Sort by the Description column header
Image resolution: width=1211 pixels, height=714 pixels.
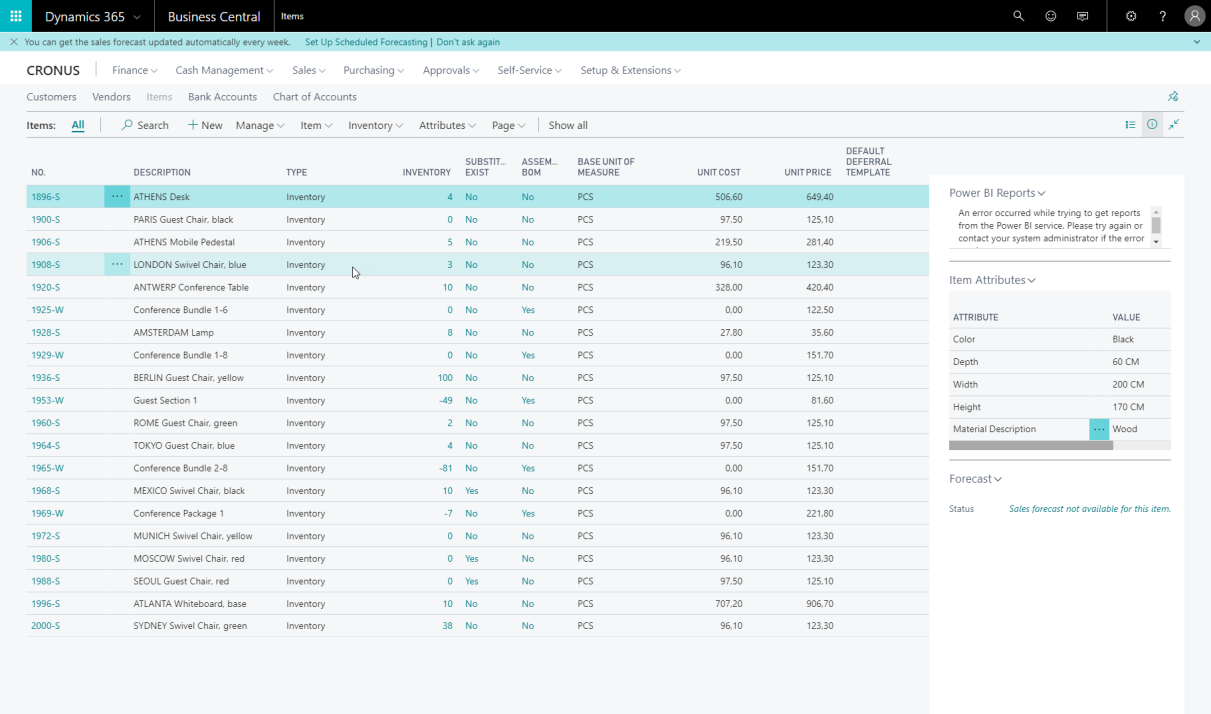(162, 173)
